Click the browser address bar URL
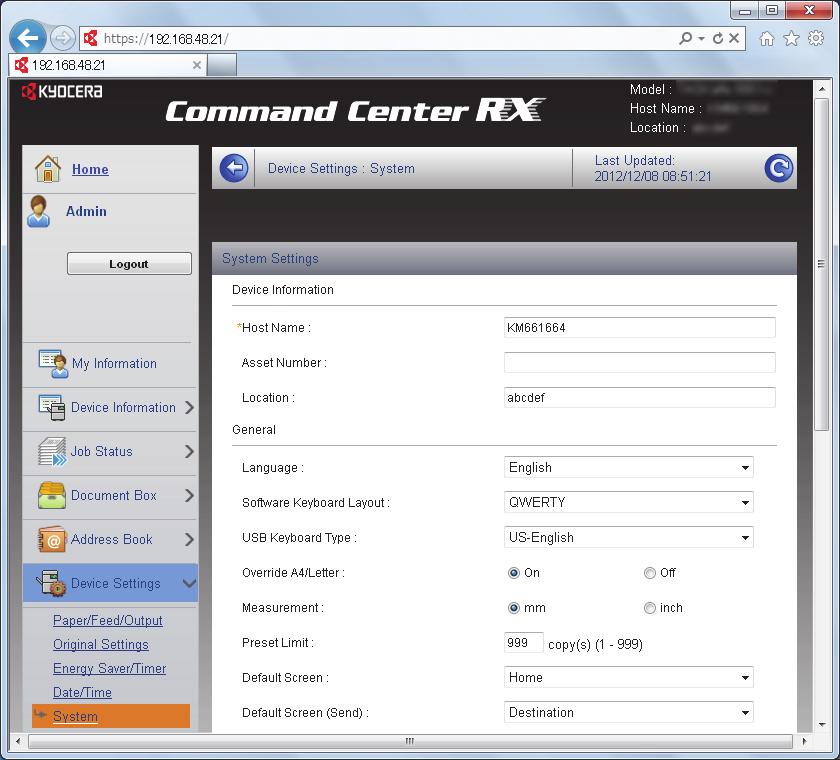The height and width of the screenshot is (760, 840). [166, 39]
